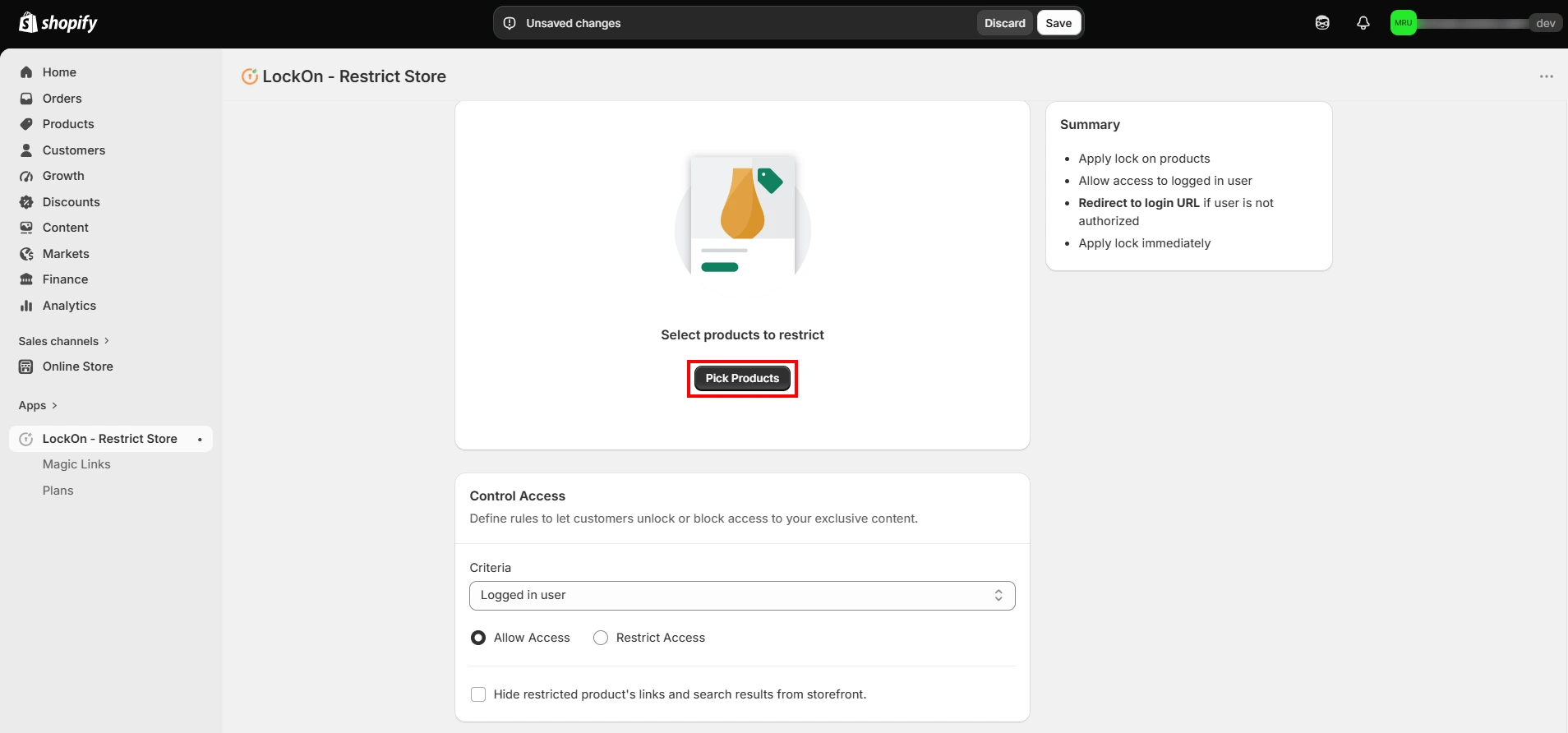Open the Markets globe icon
Viewport: 1568px width, 733px height.
coord(26,254)
